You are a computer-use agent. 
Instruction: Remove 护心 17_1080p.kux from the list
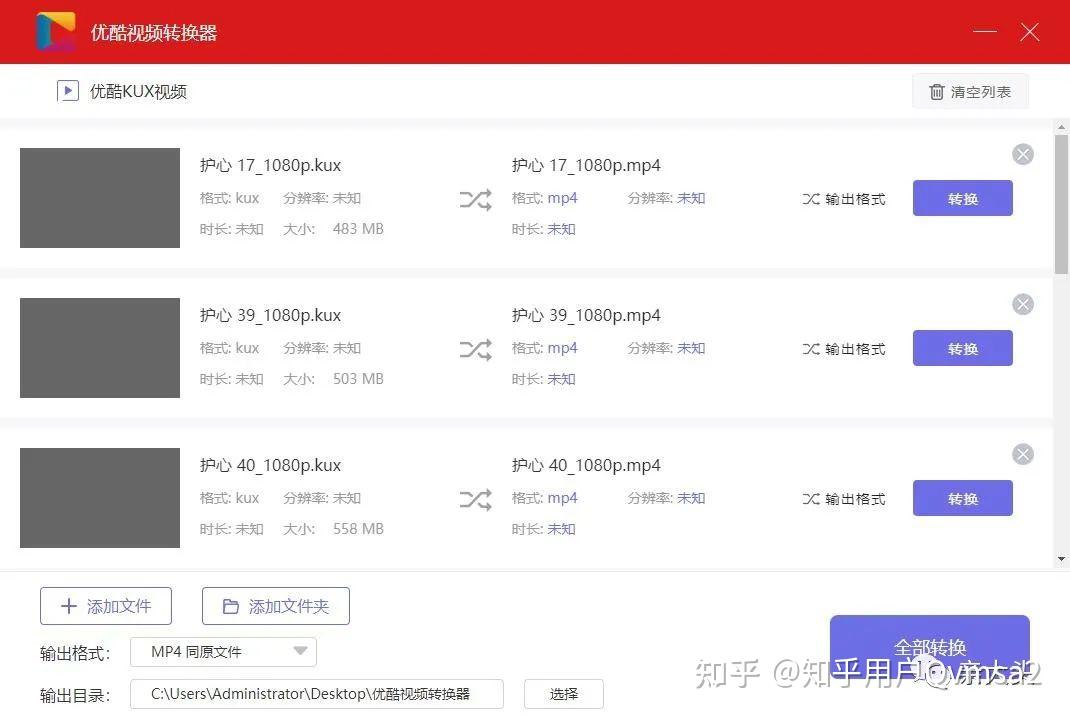coord(1022,154)
